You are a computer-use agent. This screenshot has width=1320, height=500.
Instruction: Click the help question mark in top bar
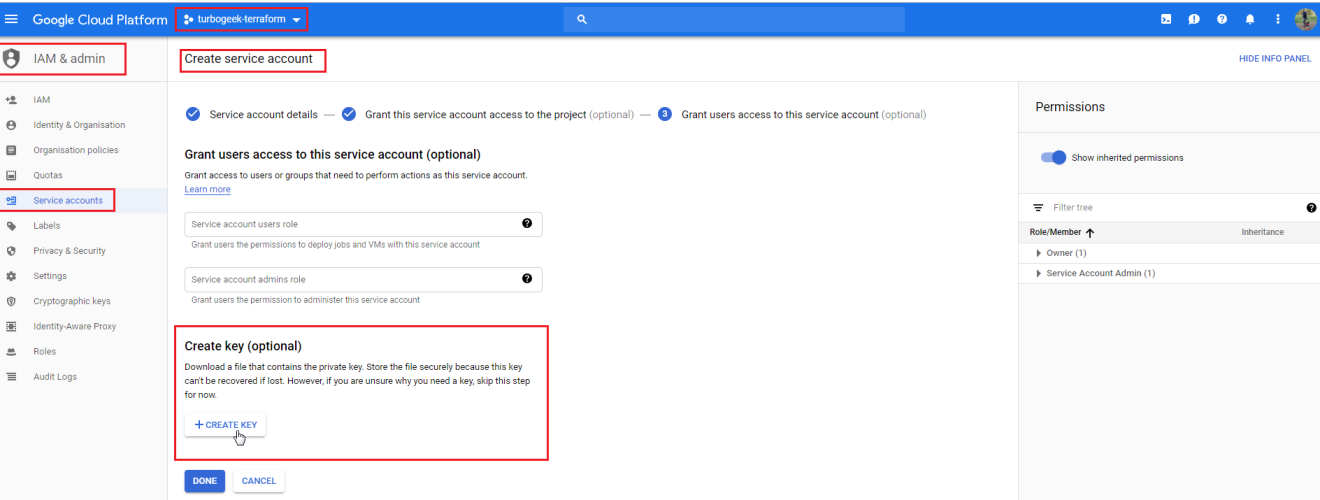[x=1222, y=19]
